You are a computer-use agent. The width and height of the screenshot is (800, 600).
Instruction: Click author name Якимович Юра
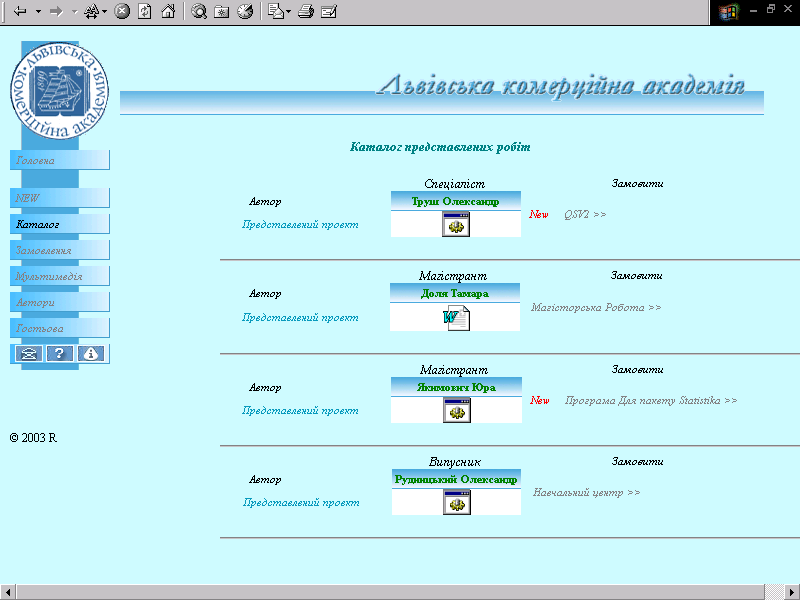[x=456, y=387]
